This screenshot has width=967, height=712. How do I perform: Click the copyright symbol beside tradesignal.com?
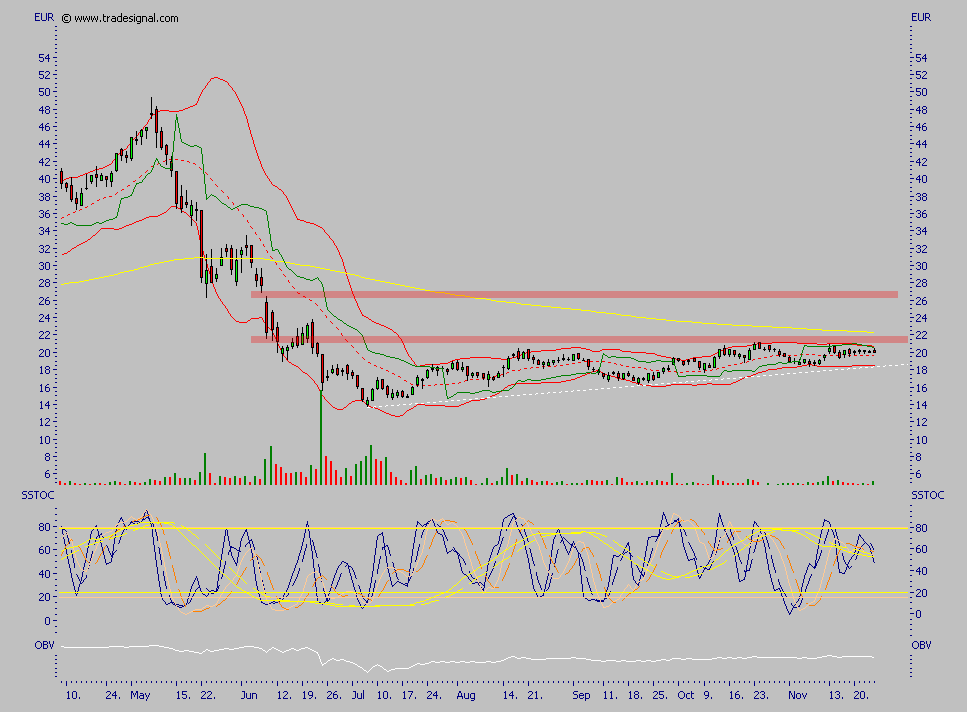tap(66, 18)
